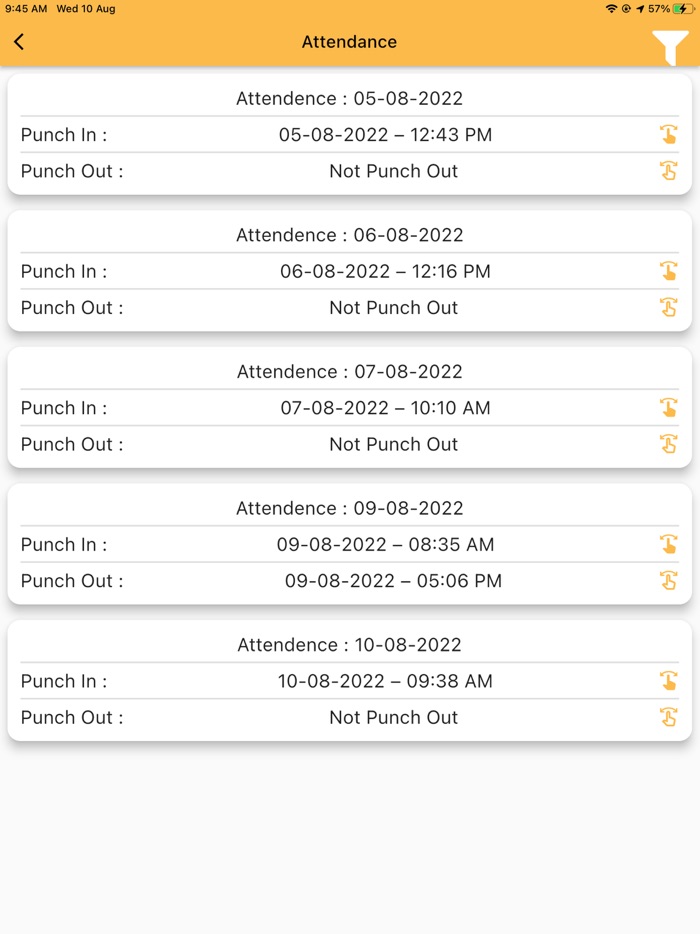Tap the battery indicator in status bar
Viewport: 700px width, 934px height.
coord(682,9)
